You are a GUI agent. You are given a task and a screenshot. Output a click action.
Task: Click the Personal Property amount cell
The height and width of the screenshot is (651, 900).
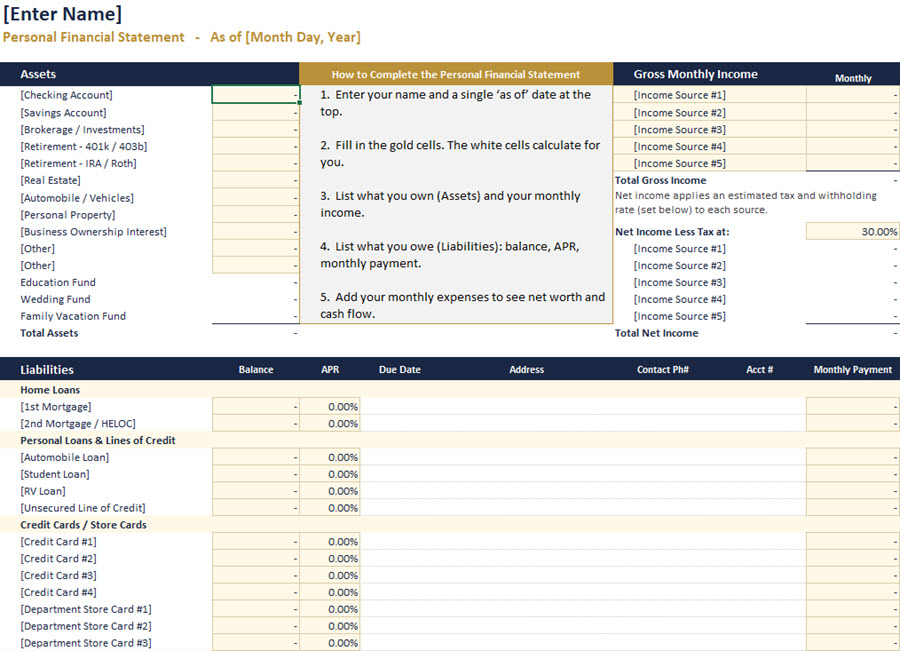[255, 214]
